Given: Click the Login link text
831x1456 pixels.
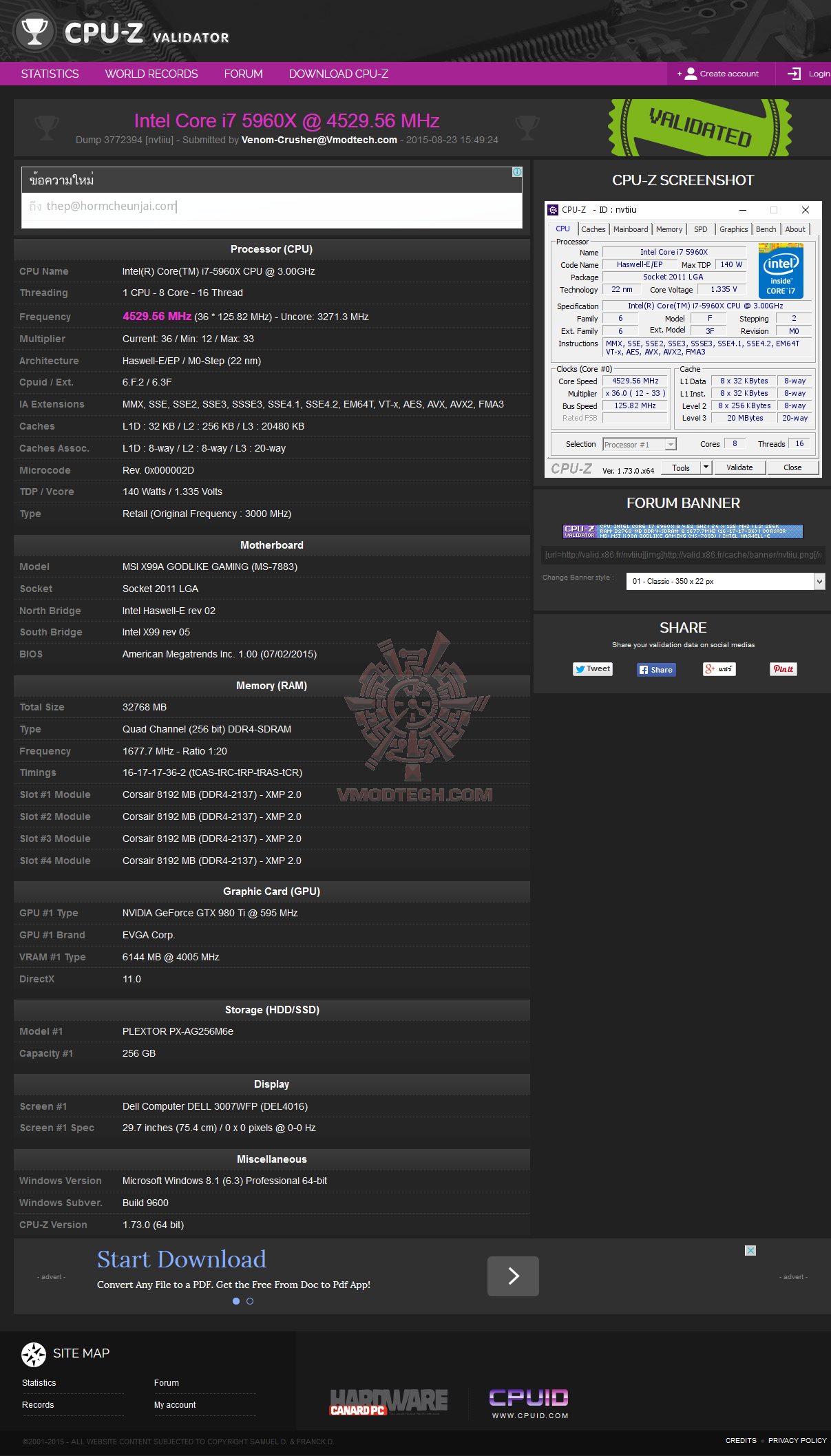Looking at the screenshot, I should coord(819,74).
